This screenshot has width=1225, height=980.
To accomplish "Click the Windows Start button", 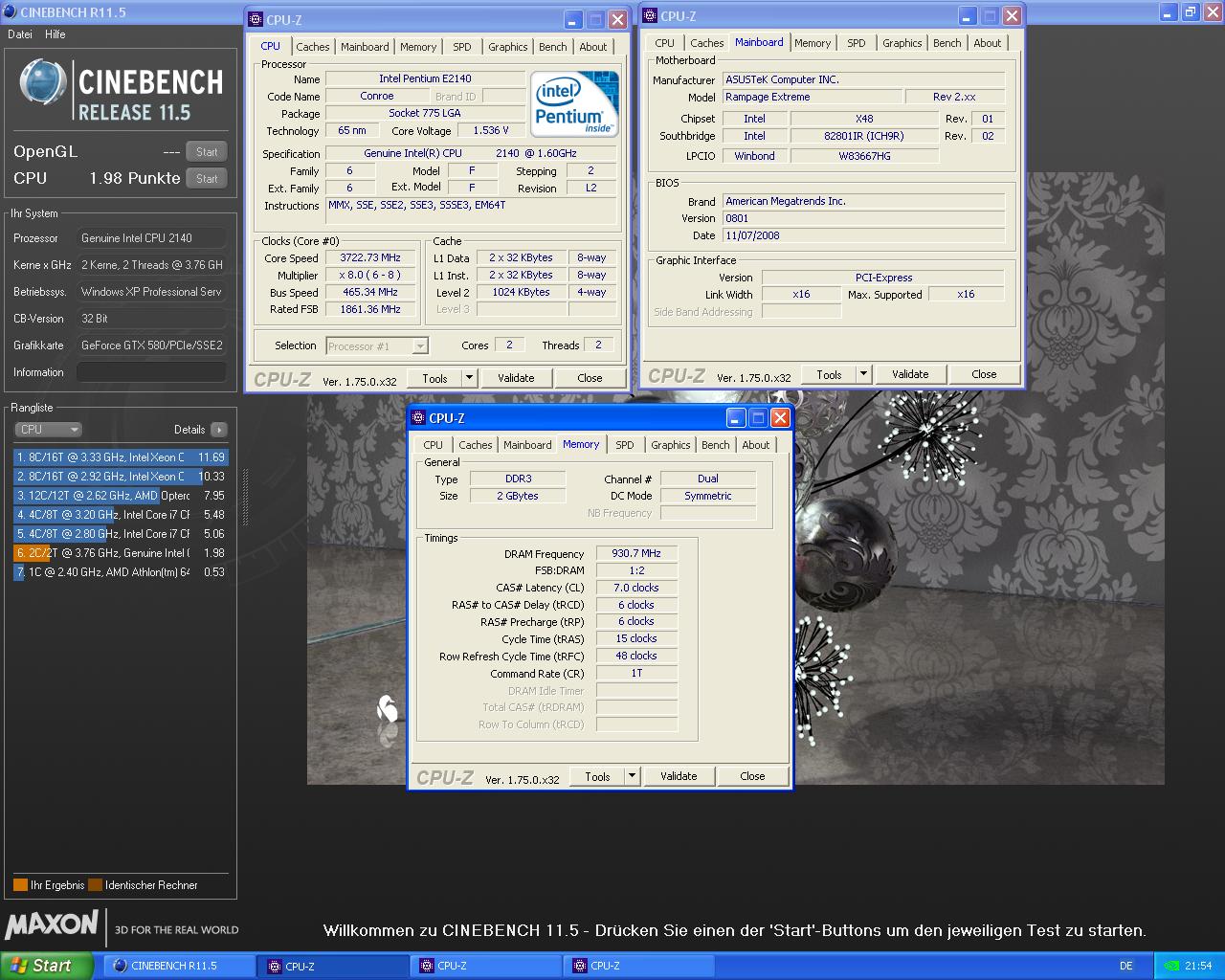I will (x=46, y=966).
